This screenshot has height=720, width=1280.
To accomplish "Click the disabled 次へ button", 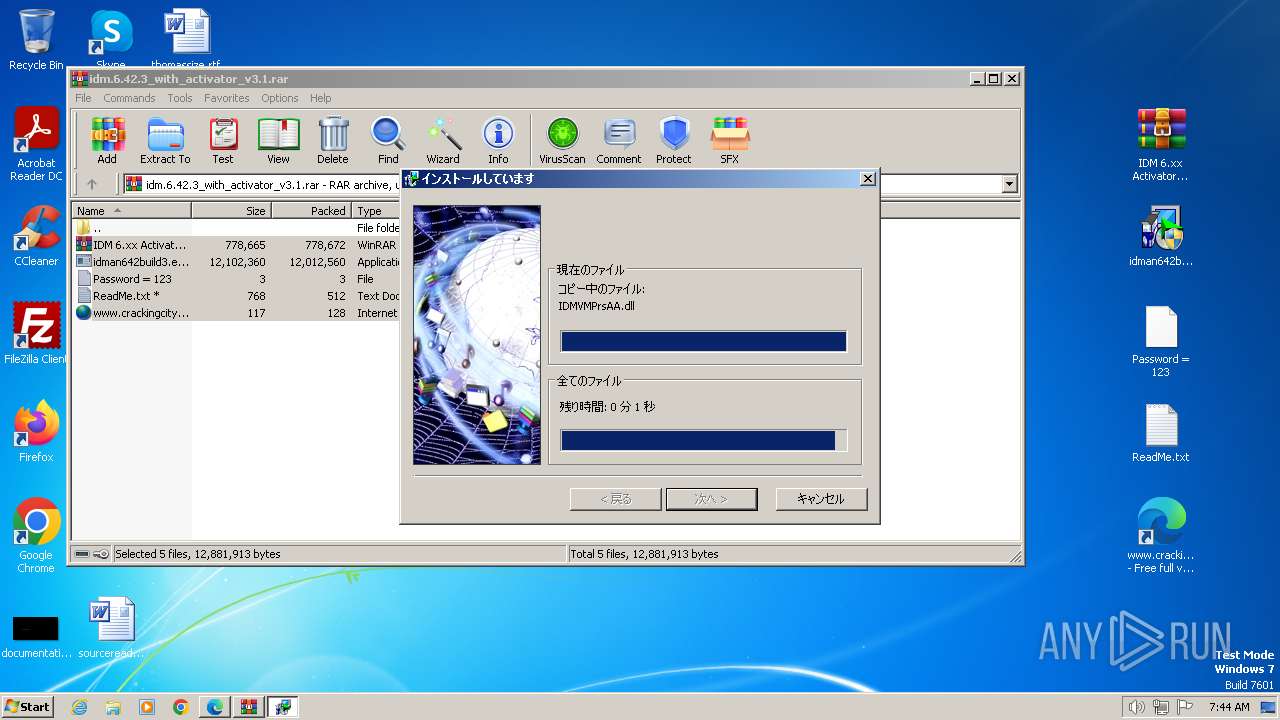I will pos(711,499).
